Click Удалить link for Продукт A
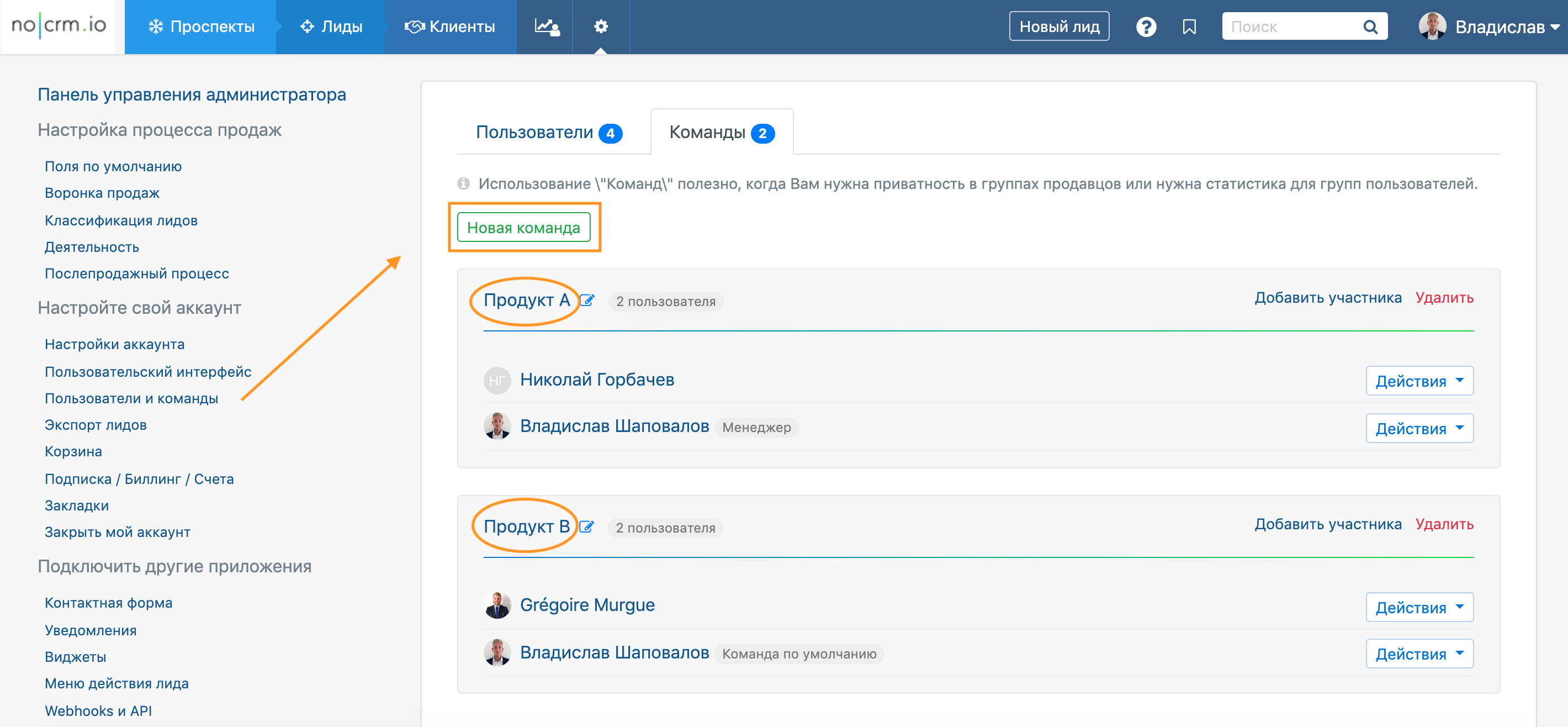 pyautogui.click(x=1444, y=298)
